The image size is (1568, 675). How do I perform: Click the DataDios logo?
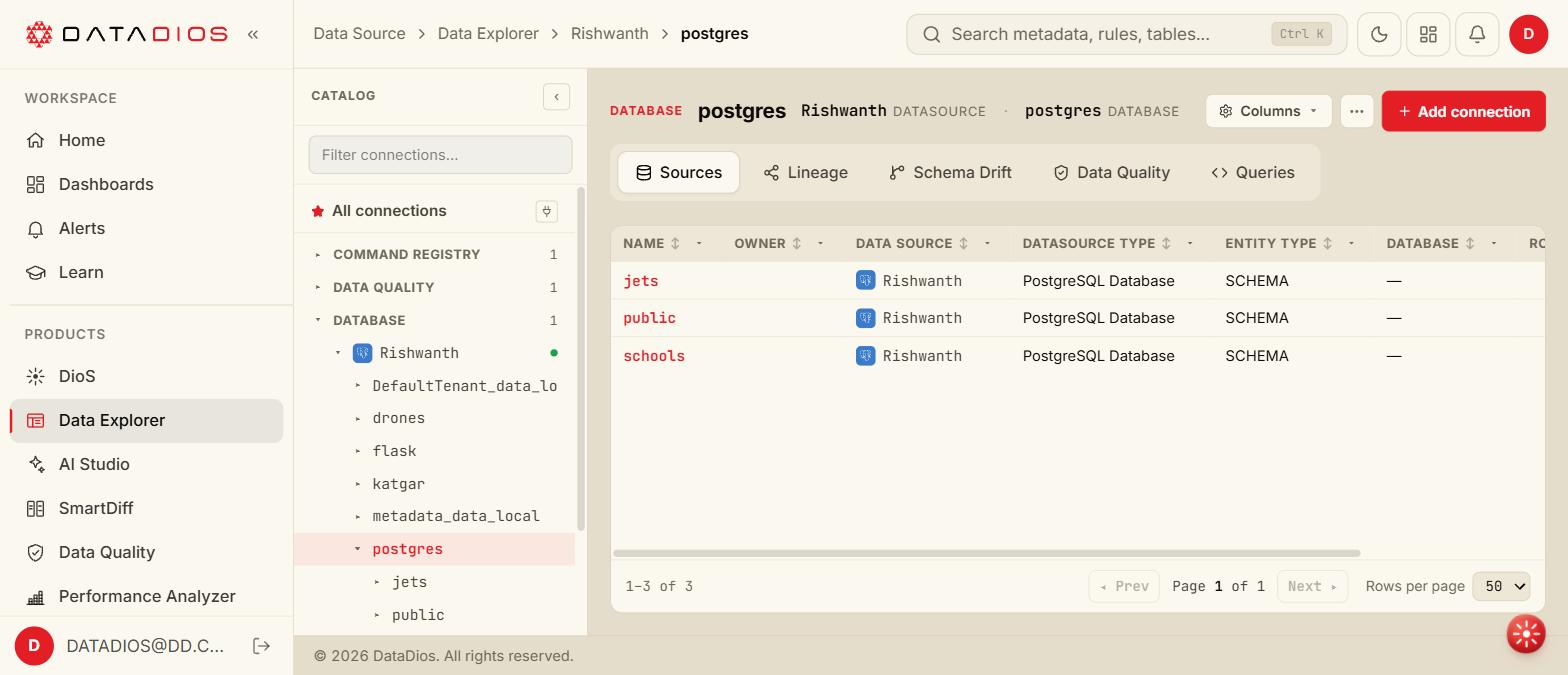(x=126, y=34)
